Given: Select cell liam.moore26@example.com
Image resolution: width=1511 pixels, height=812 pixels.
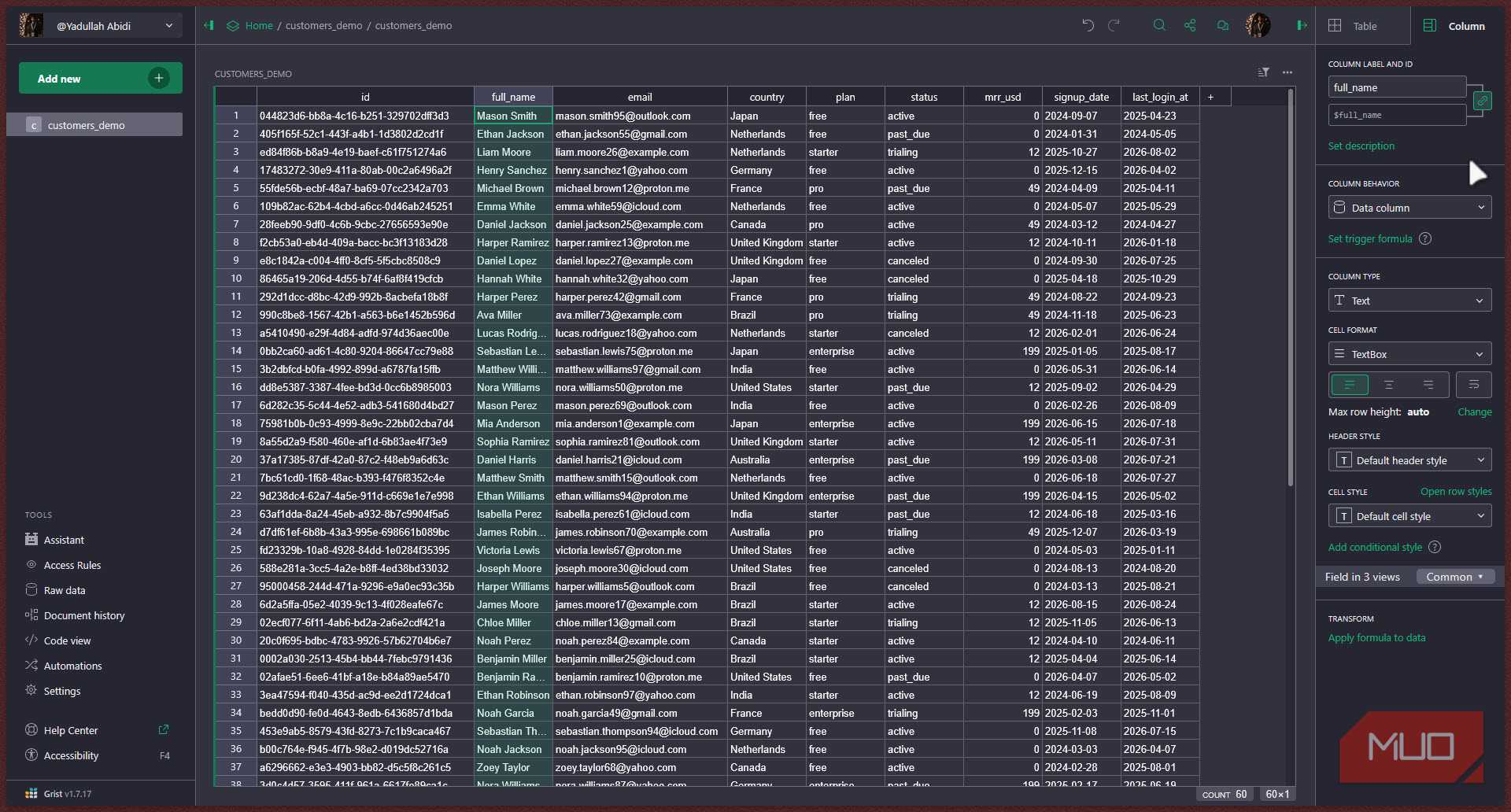Looking at the screenshot, I should coord(640,152).
